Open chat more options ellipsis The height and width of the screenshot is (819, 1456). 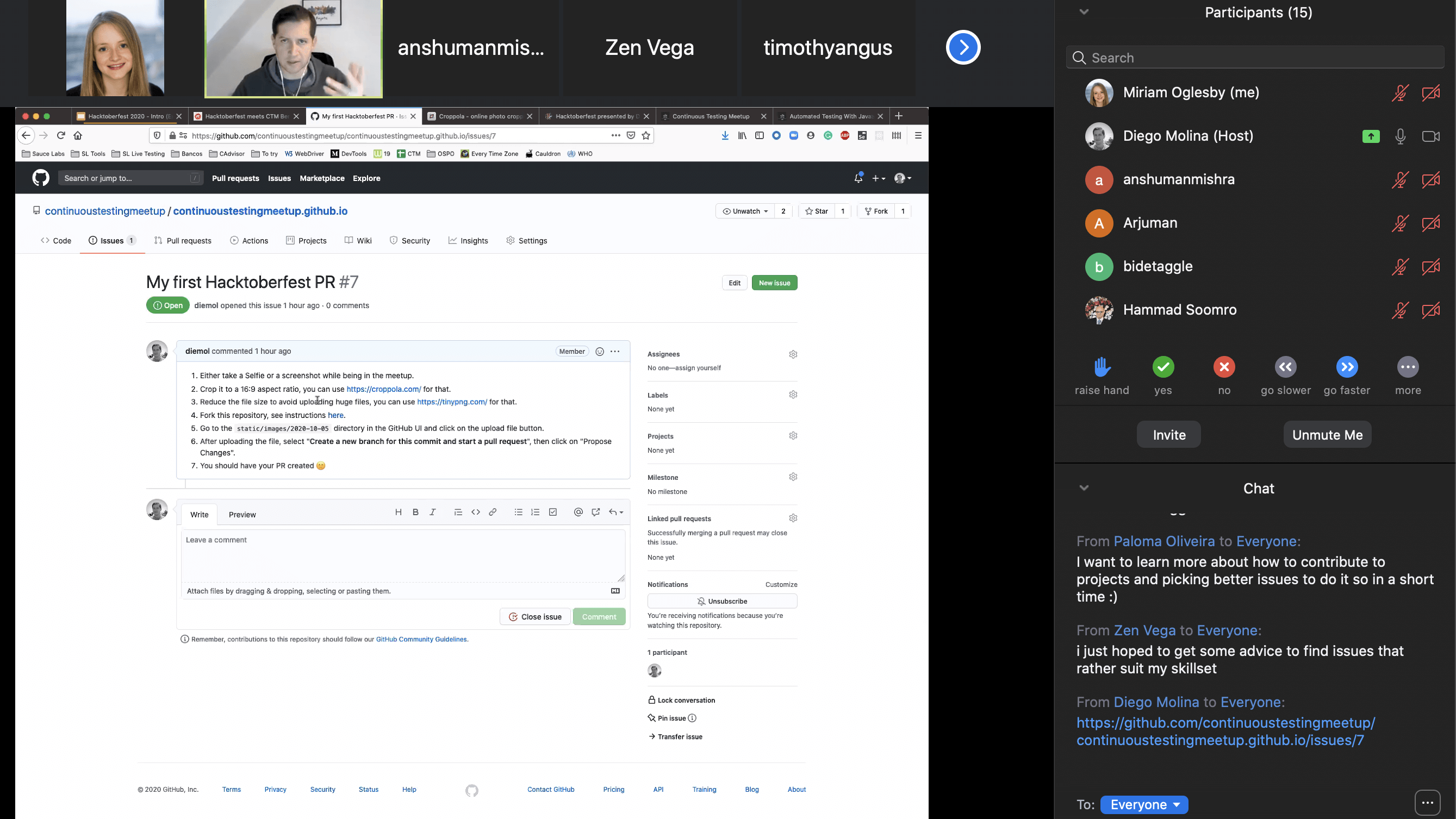coord(1427,803)
